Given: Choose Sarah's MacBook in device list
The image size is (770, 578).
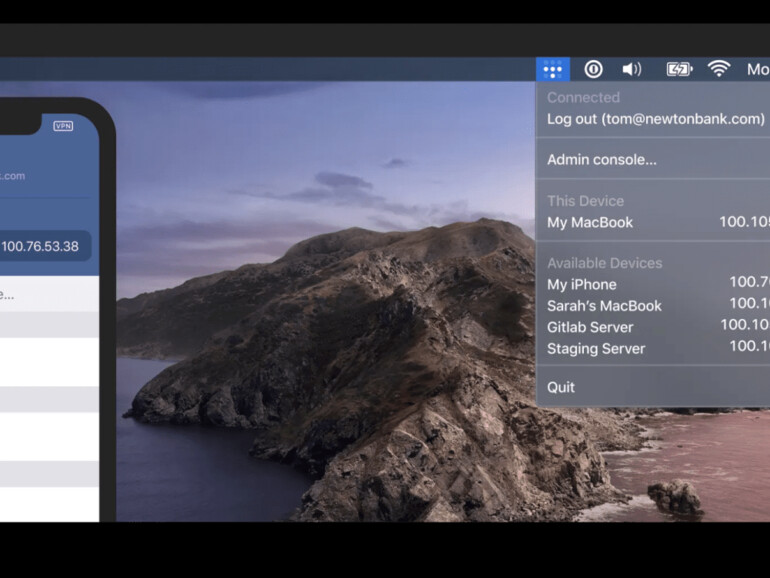Looking at the screenshot, I should coord(604,306).
